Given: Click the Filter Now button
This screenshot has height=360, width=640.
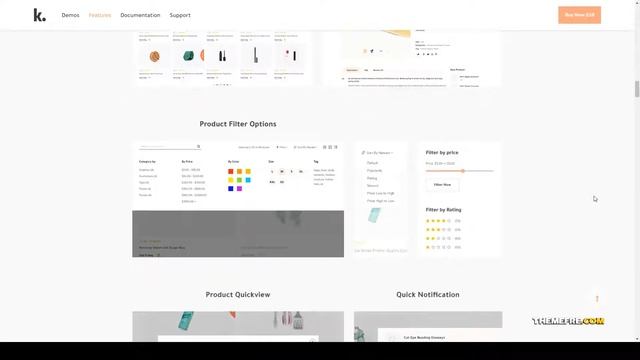Looking at the screenshot, I should point(442,185).
